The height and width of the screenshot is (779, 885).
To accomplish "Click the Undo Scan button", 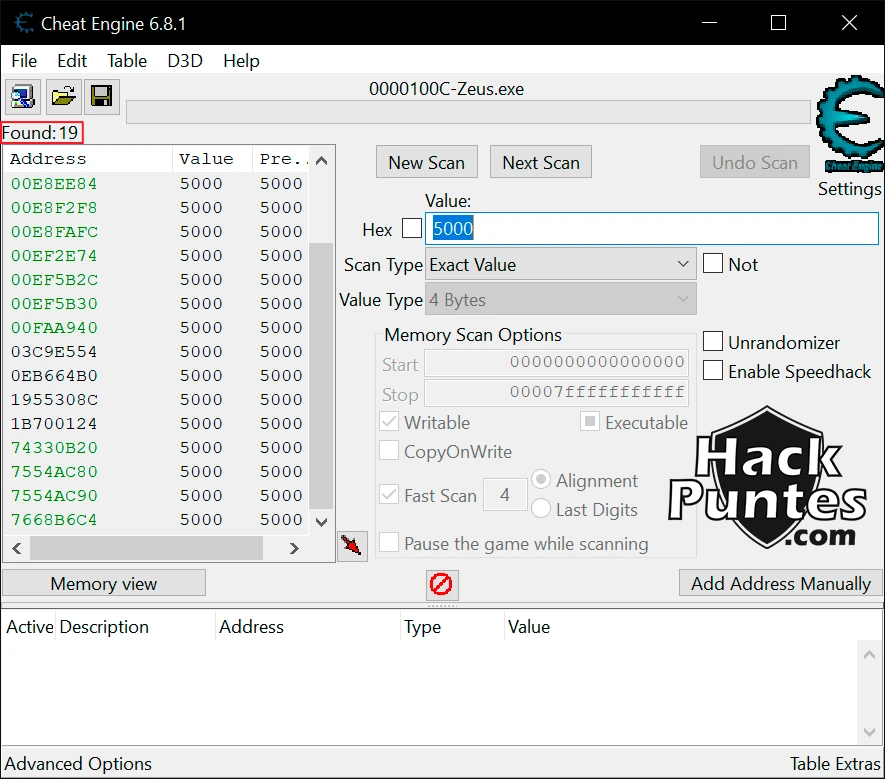I will (755, 162).
